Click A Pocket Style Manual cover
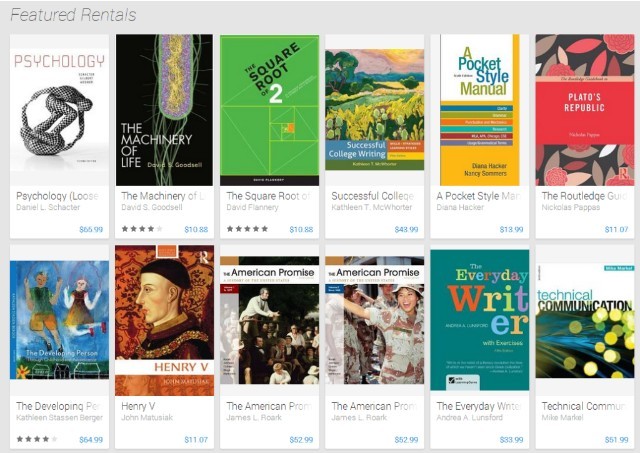640x453 pixels. (480, 110)
